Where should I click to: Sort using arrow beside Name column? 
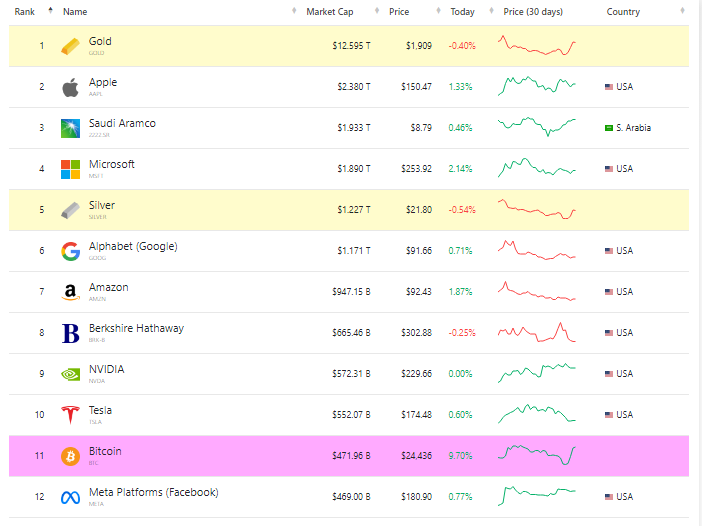294,10
